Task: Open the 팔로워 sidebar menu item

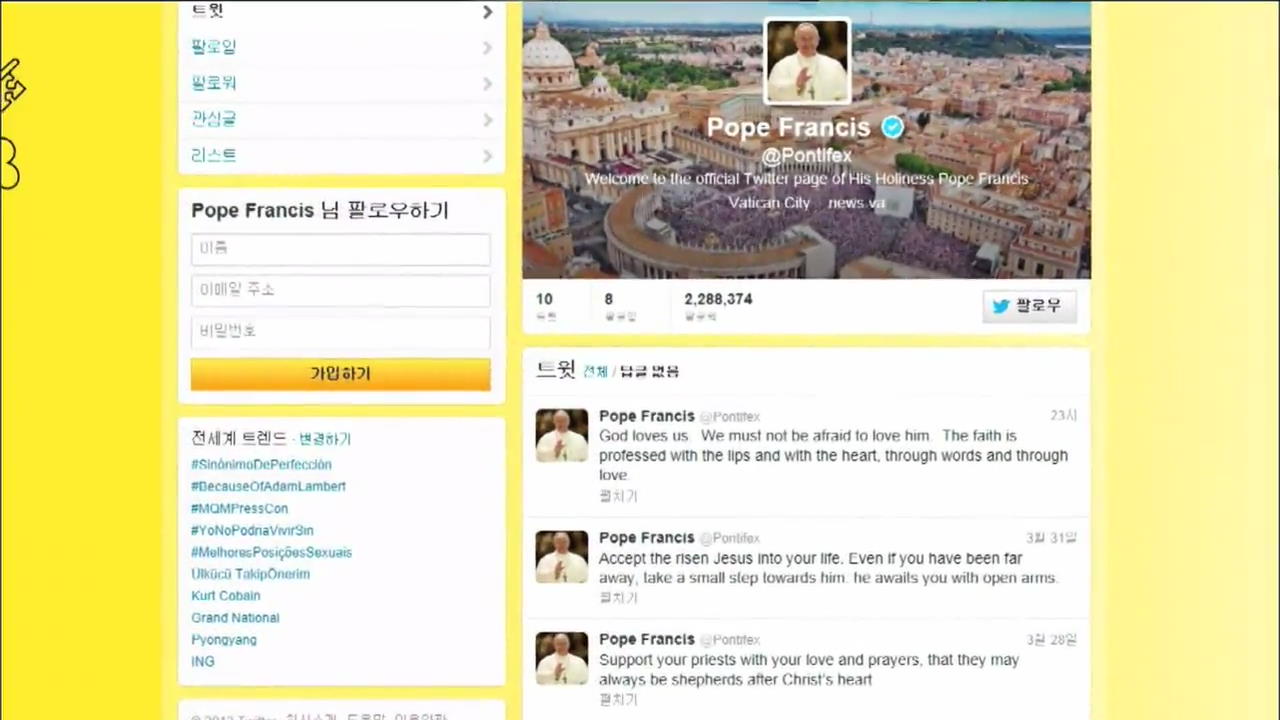Action: coord(341,83)
